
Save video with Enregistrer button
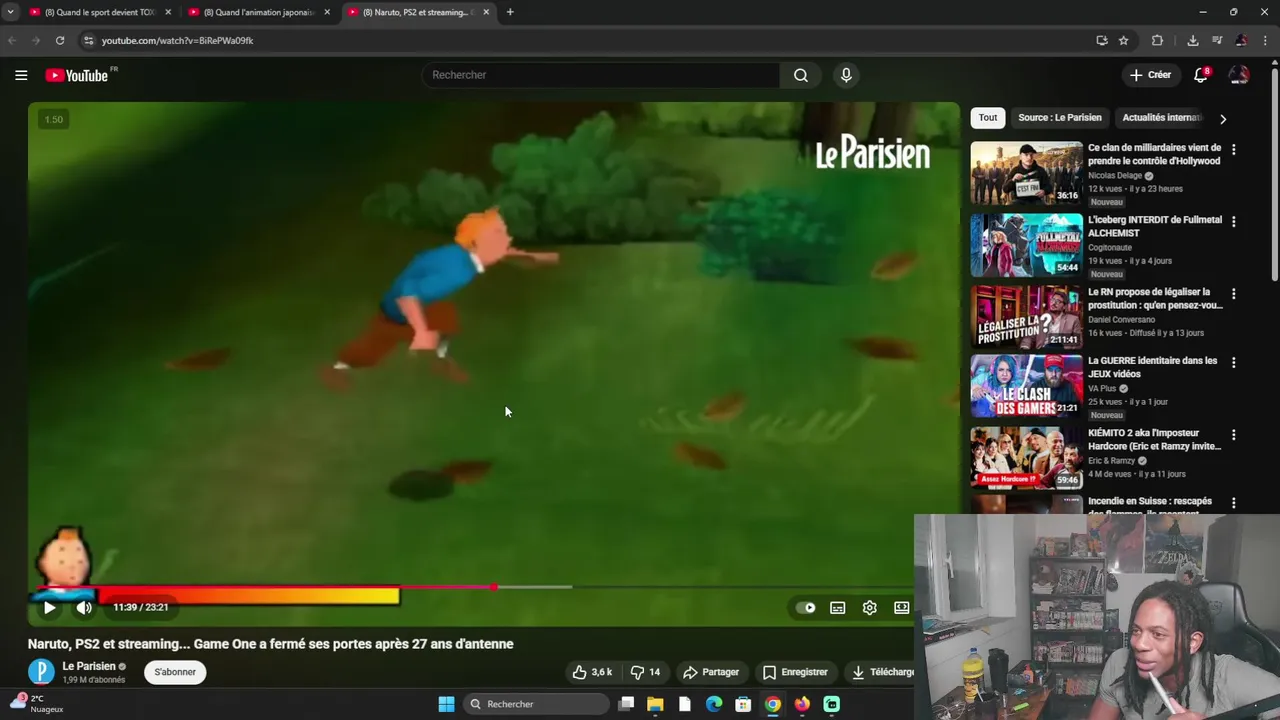pyautogui.click(x=796, y=672)
